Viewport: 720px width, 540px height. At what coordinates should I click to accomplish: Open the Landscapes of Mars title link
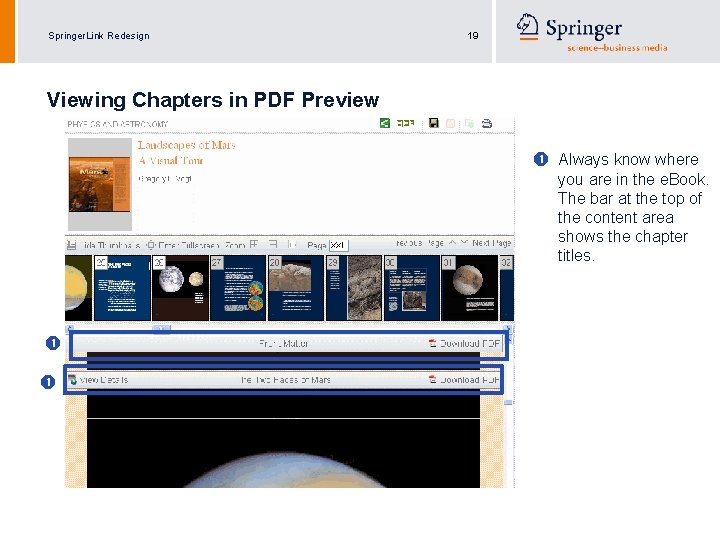186,145
